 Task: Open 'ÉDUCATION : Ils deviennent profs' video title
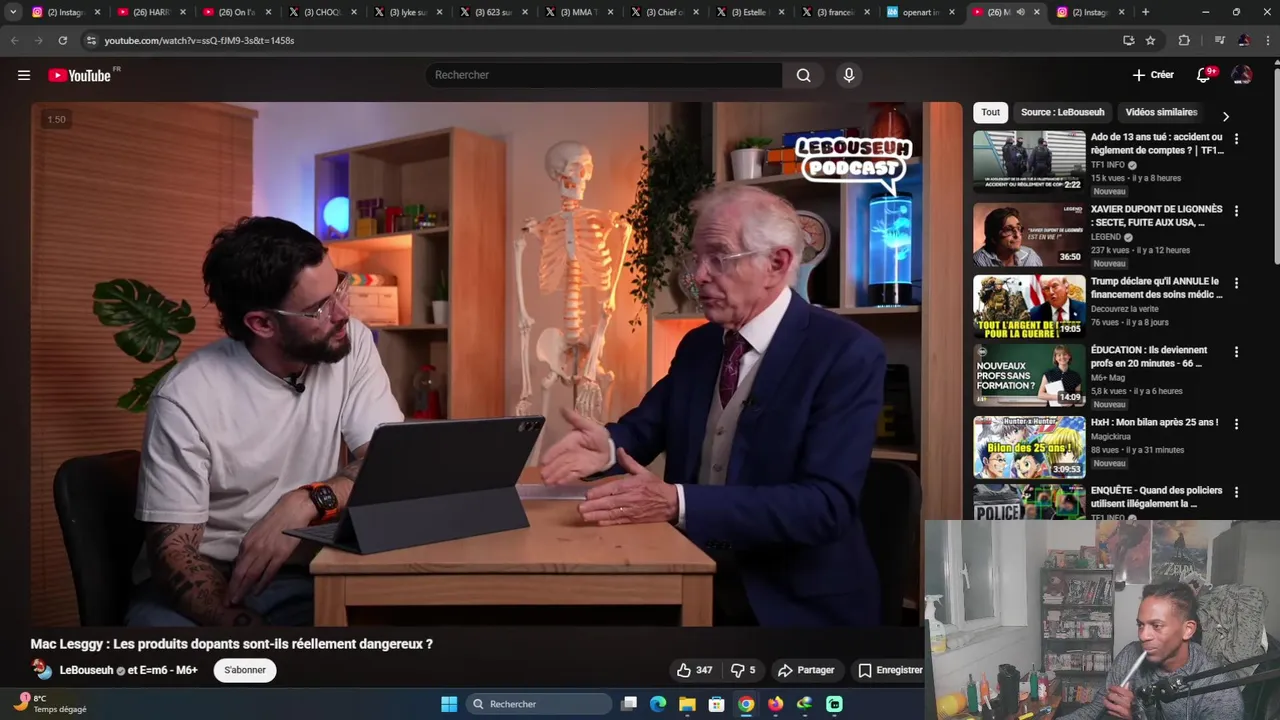pyautogui.click(x=1149, y=357)
